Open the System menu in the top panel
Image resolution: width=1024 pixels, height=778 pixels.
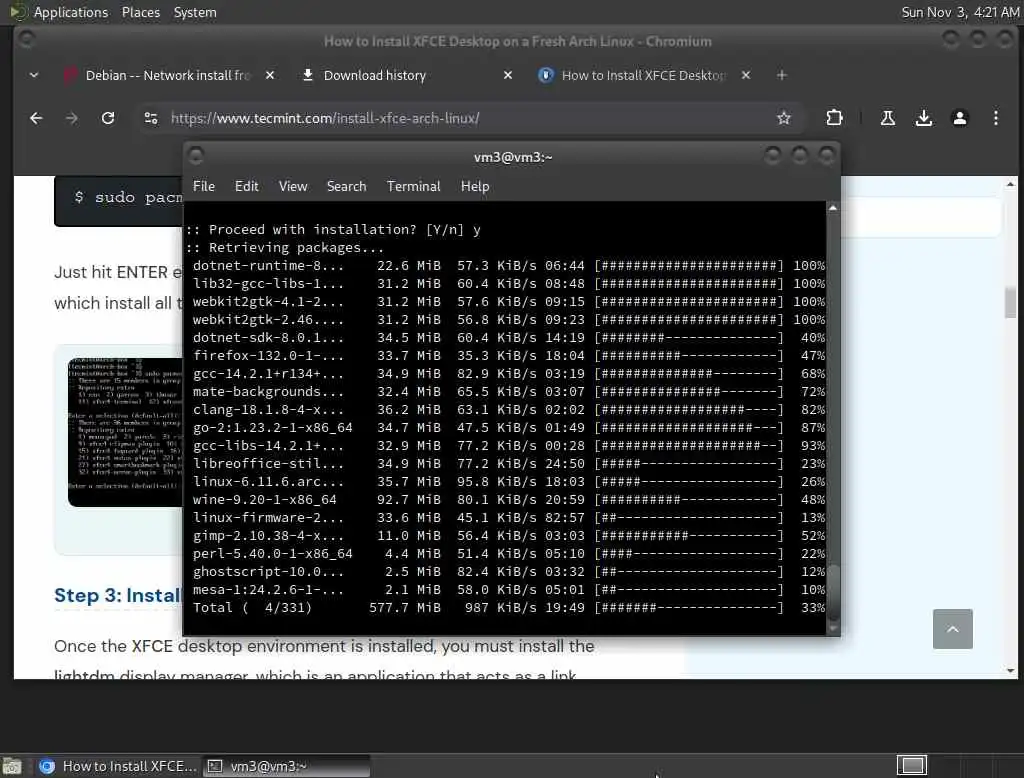pyautogui.click(x=195, y=12)
